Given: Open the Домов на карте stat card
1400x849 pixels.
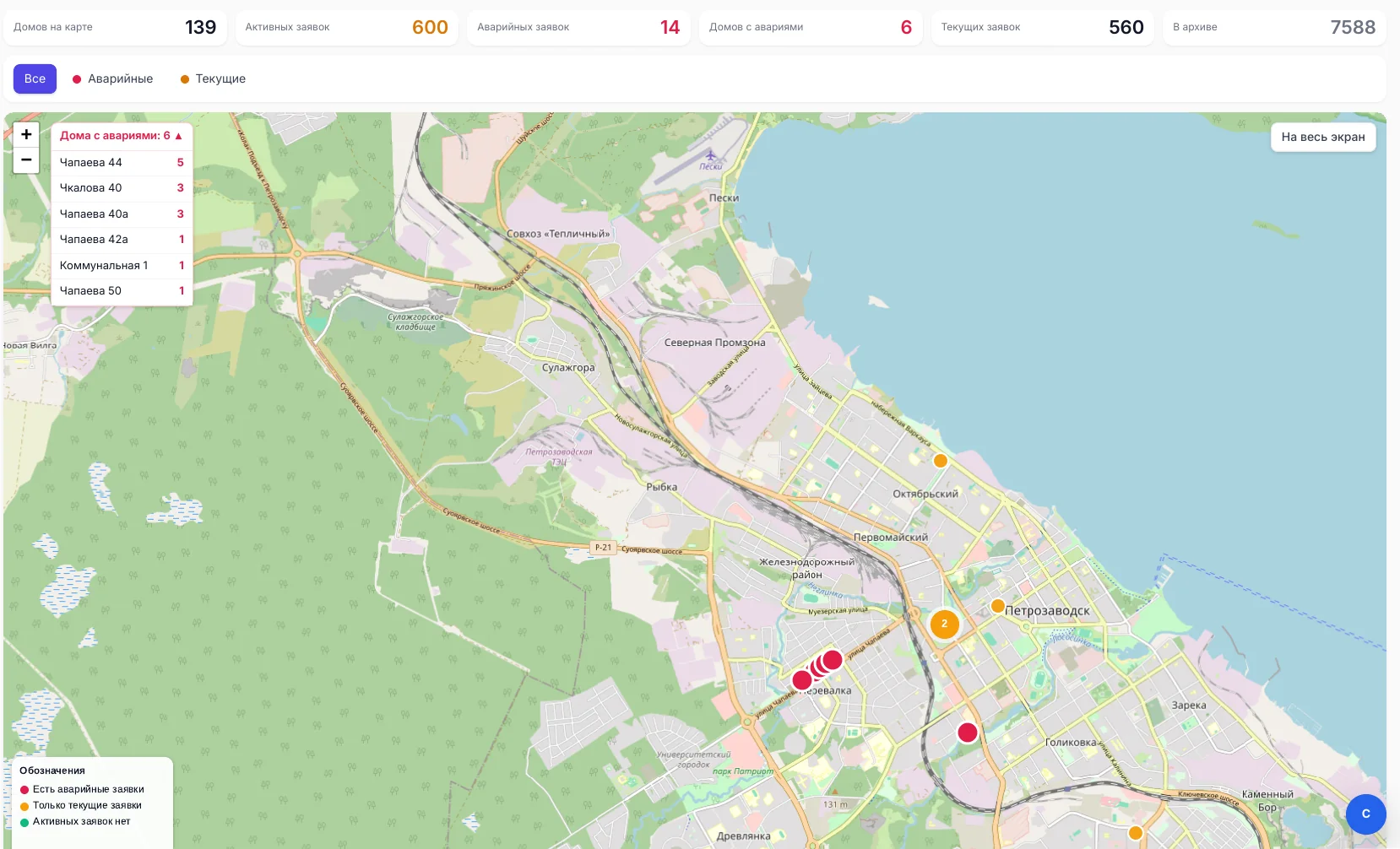Looking at the screenshot, I should 115,27.
